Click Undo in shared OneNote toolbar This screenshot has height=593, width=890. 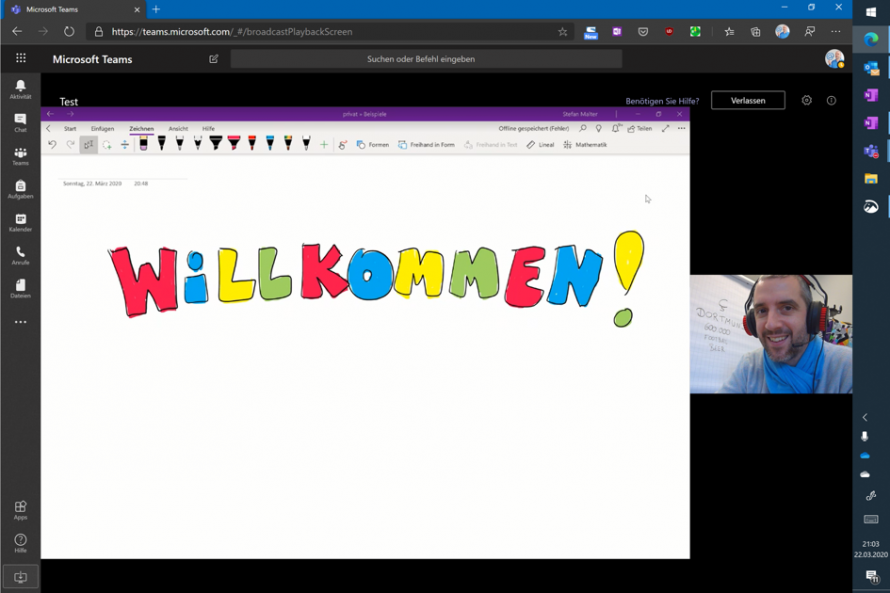point(52,145)
